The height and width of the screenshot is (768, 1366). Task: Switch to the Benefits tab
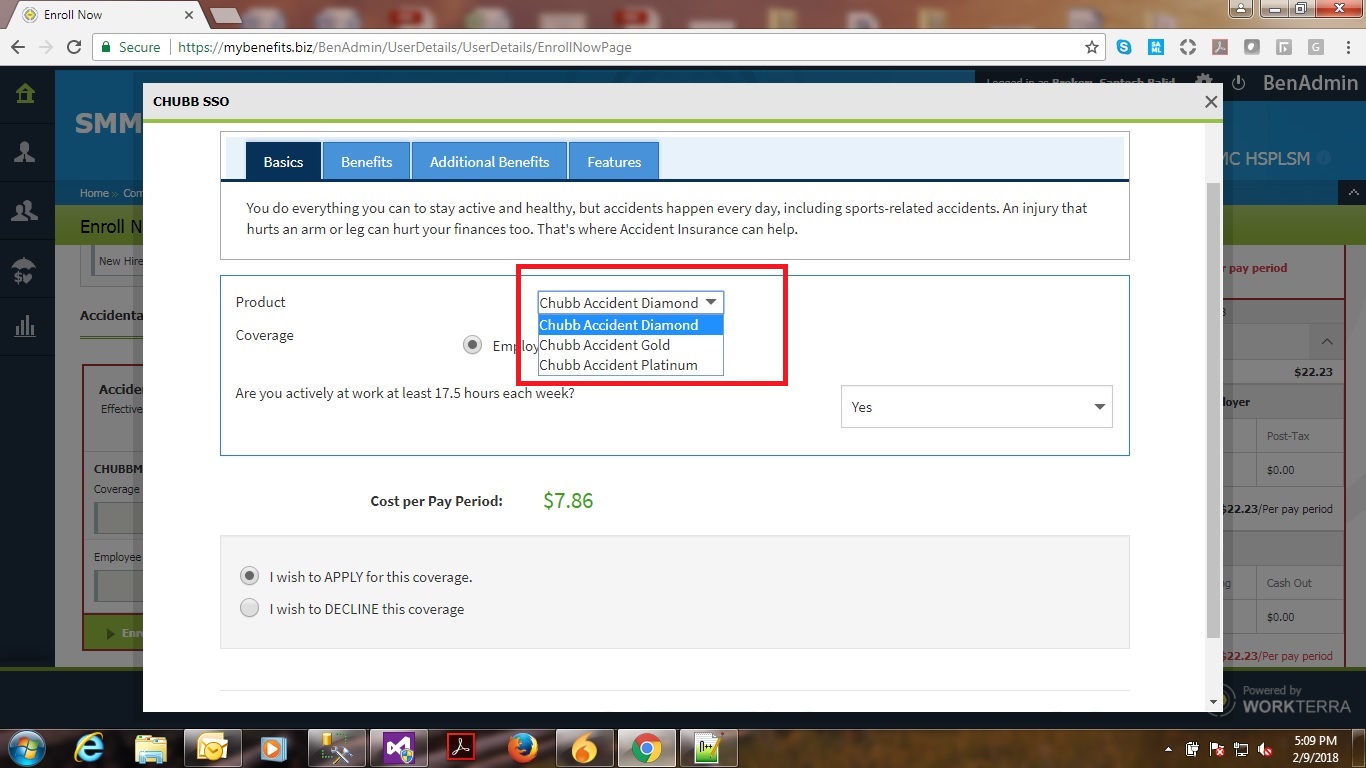tap(366, 161)
